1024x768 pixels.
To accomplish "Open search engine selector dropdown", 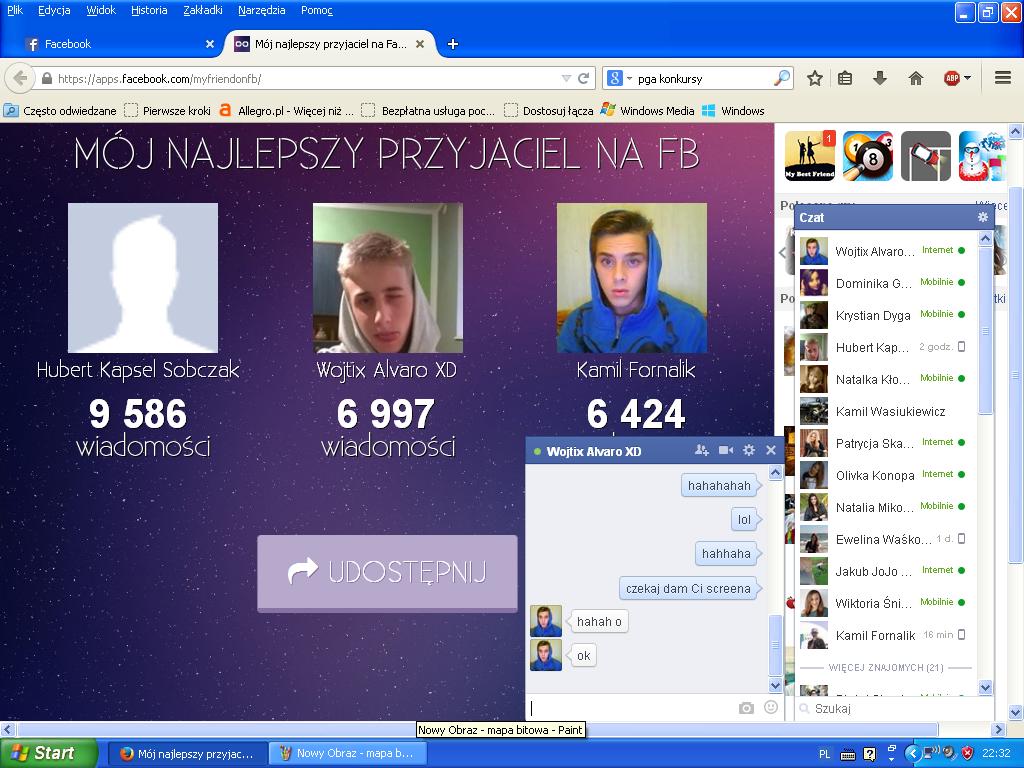I will click(620, 78).
